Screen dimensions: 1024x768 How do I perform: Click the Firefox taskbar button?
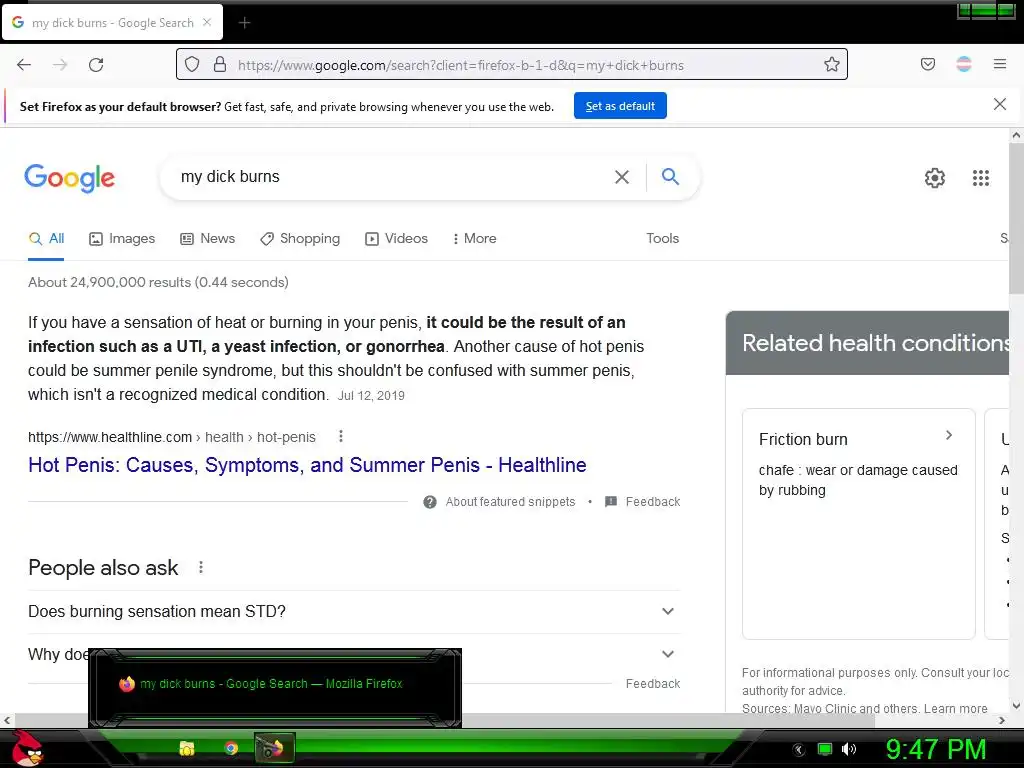[x=274, y=747]
